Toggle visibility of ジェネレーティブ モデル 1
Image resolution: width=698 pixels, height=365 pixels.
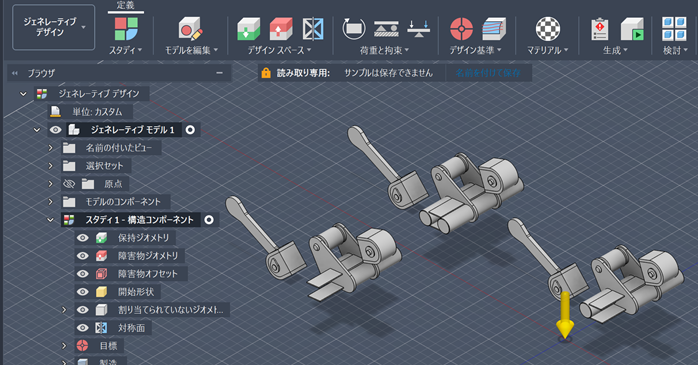point(55,130)
